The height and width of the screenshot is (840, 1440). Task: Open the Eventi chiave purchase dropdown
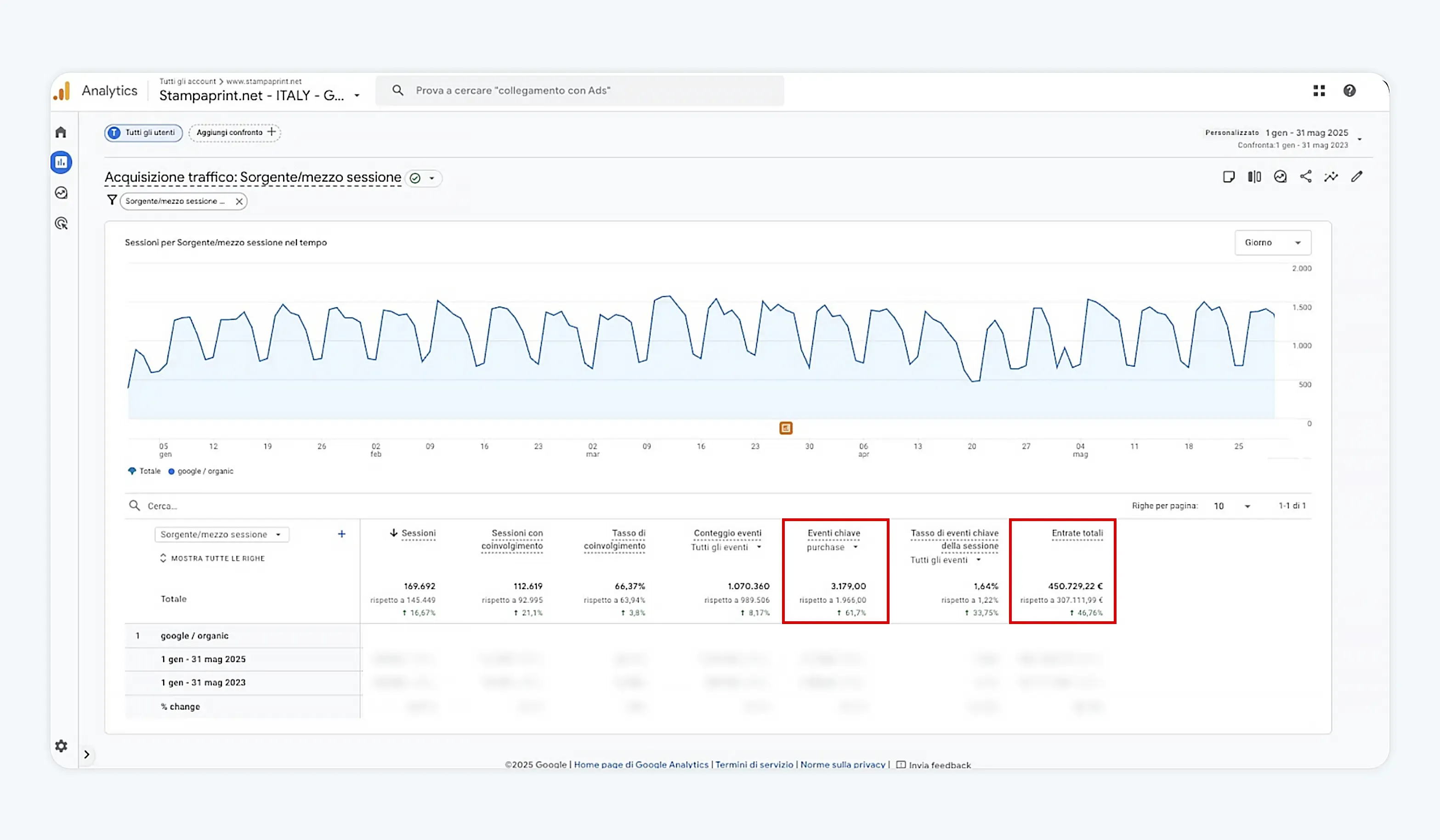tap(833, 547)
